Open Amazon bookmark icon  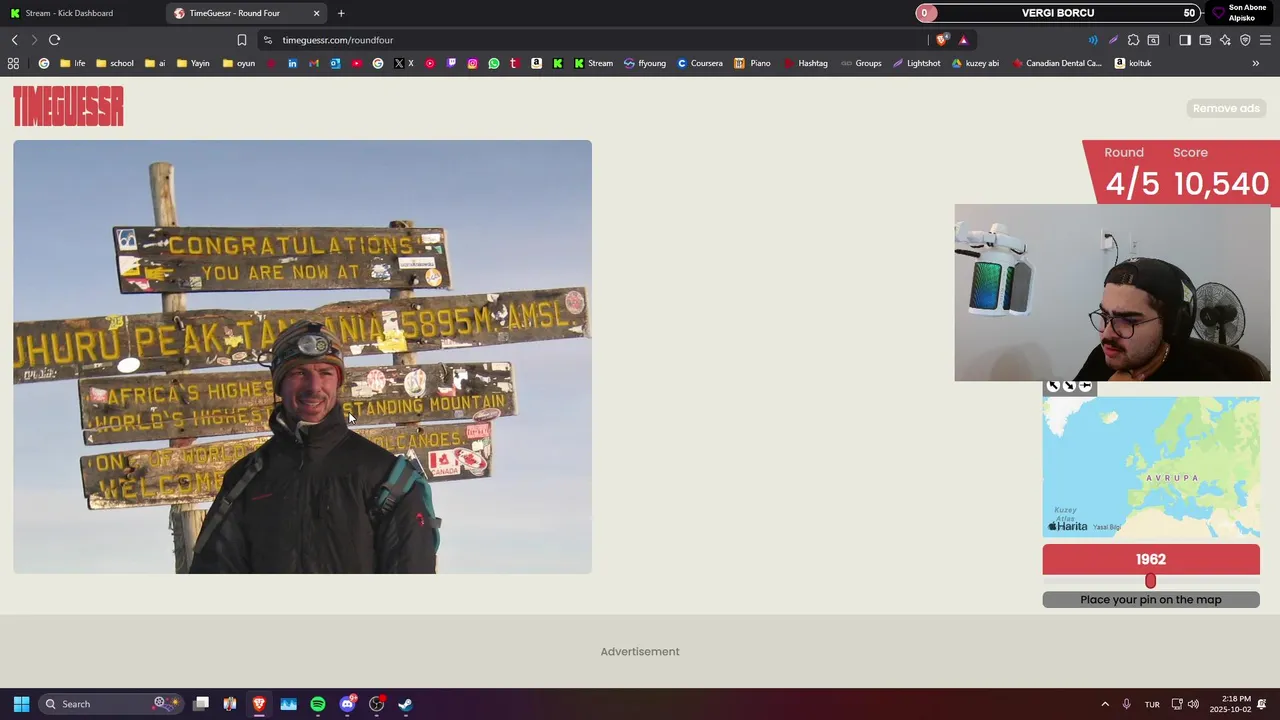click(x=536, y=63)
